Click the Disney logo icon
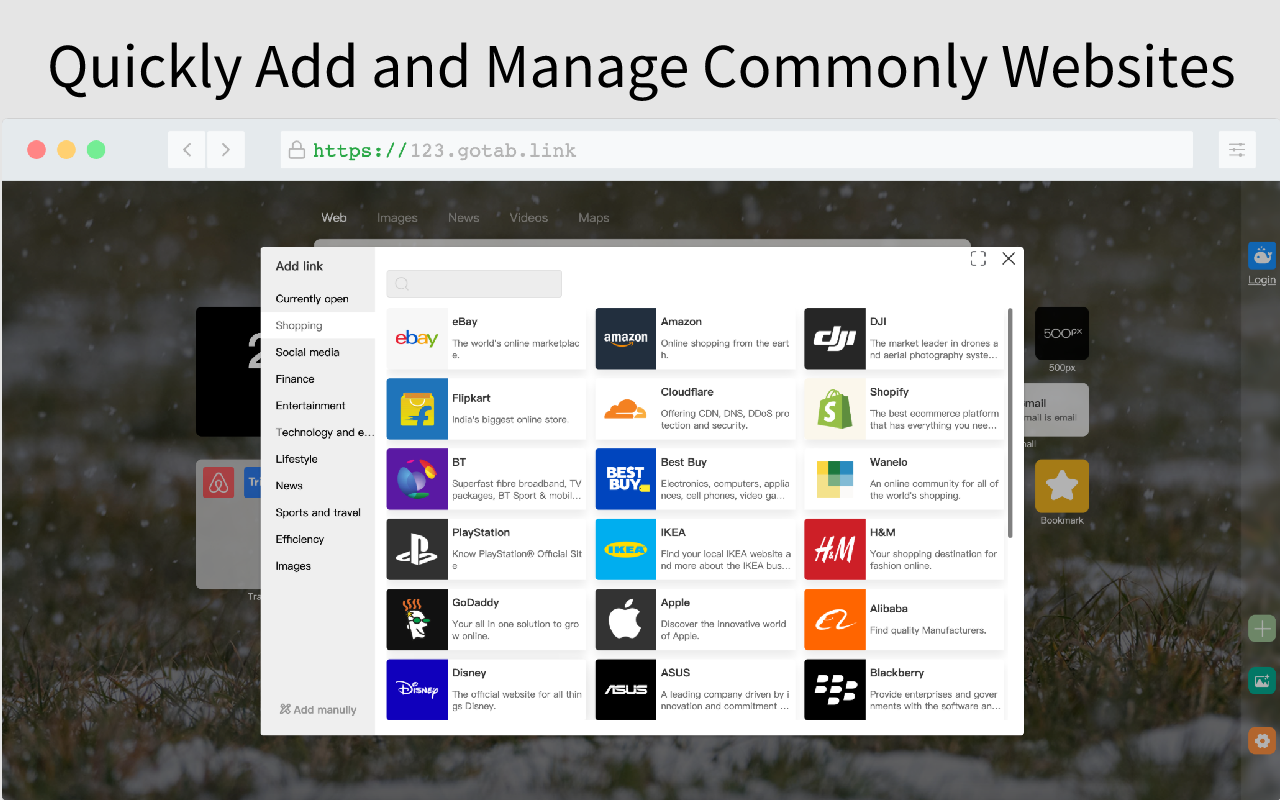Image resolution: width=1280 pixels, height=800 pixels. tap(417, 689)
